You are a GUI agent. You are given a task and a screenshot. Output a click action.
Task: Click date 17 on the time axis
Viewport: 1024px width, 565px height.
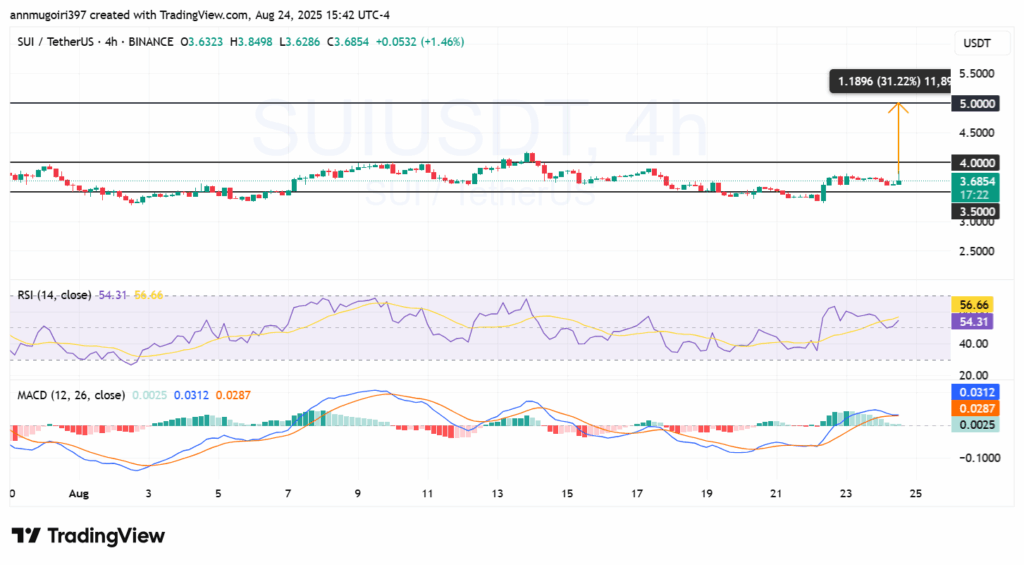tap(637, 494)
